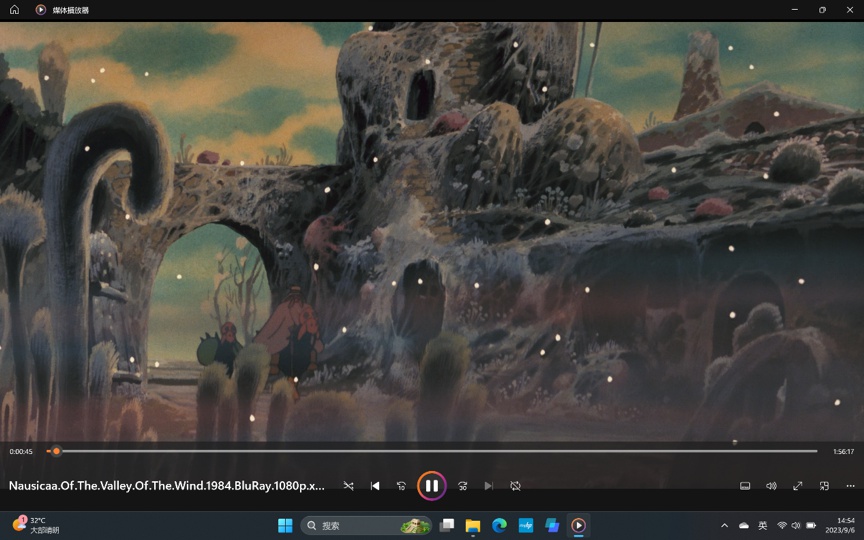Switch input method via 英 indicator
This screenshot has height=540, width=864.
pos(763,526)
